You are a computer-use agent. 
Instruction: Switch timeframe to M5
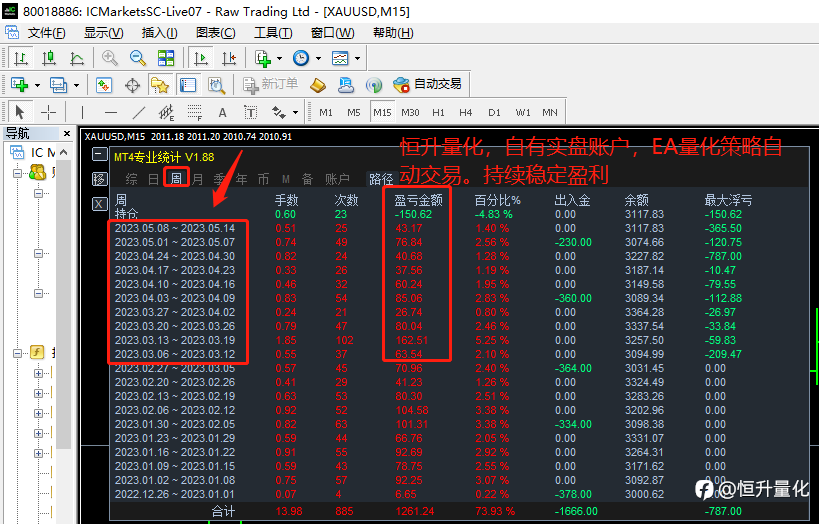point(354,112)
